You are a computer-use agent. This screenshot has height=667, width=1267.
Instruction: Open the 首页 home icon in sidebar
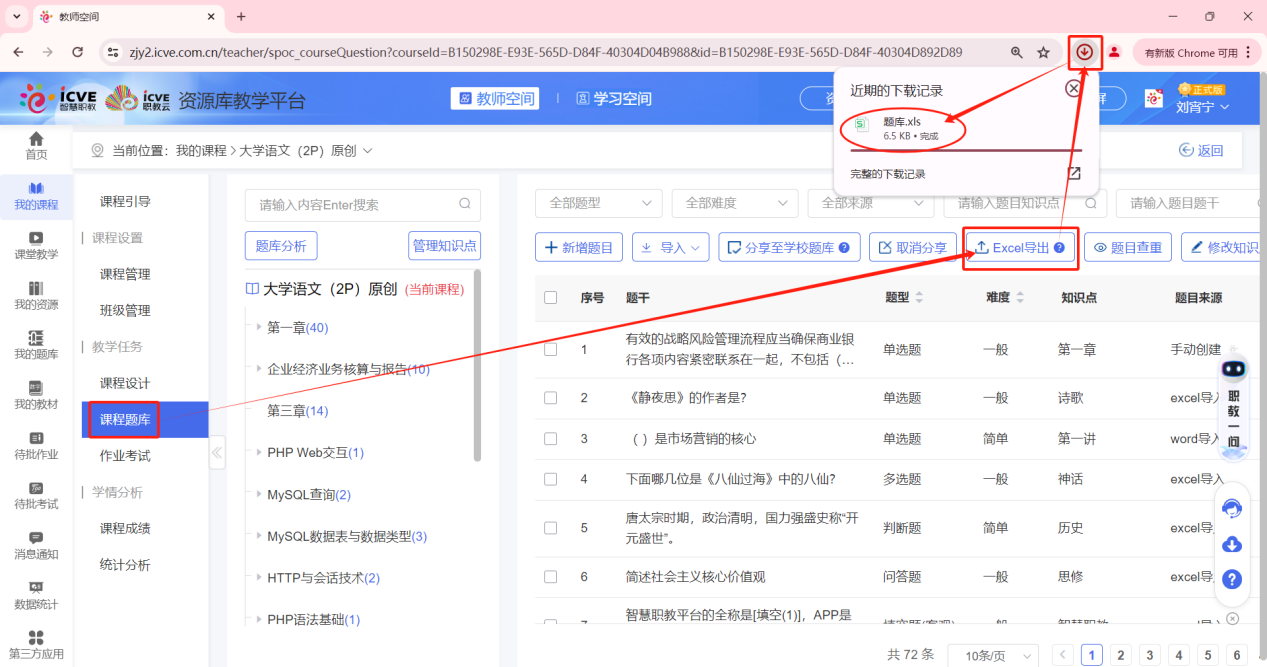coord(36,147)
